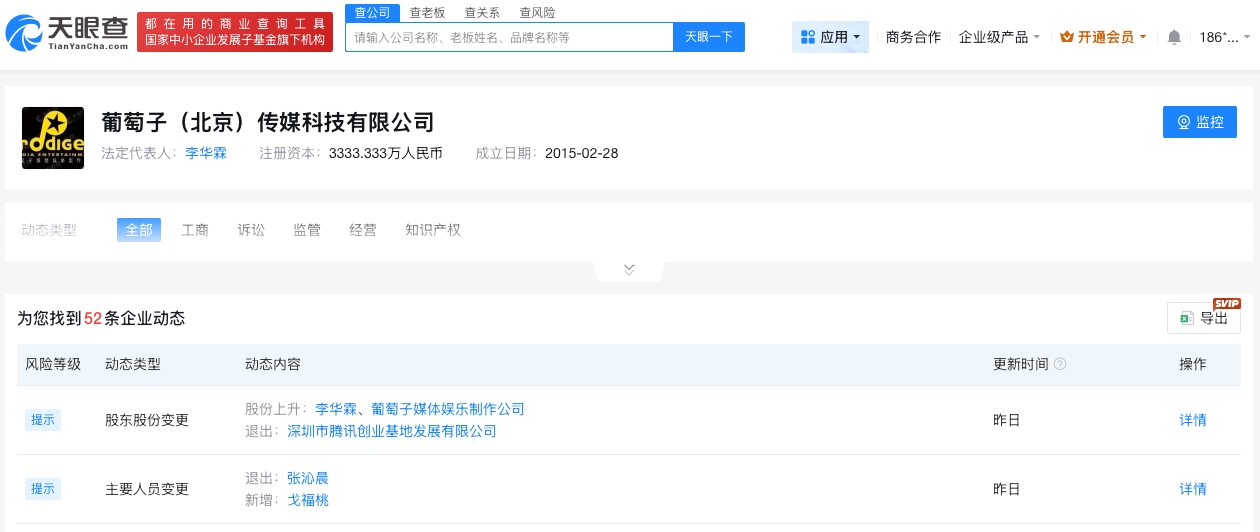The height and width of the screenshot is (532, 1260).
Task: Click the company name search field
Action: (509, 37)
